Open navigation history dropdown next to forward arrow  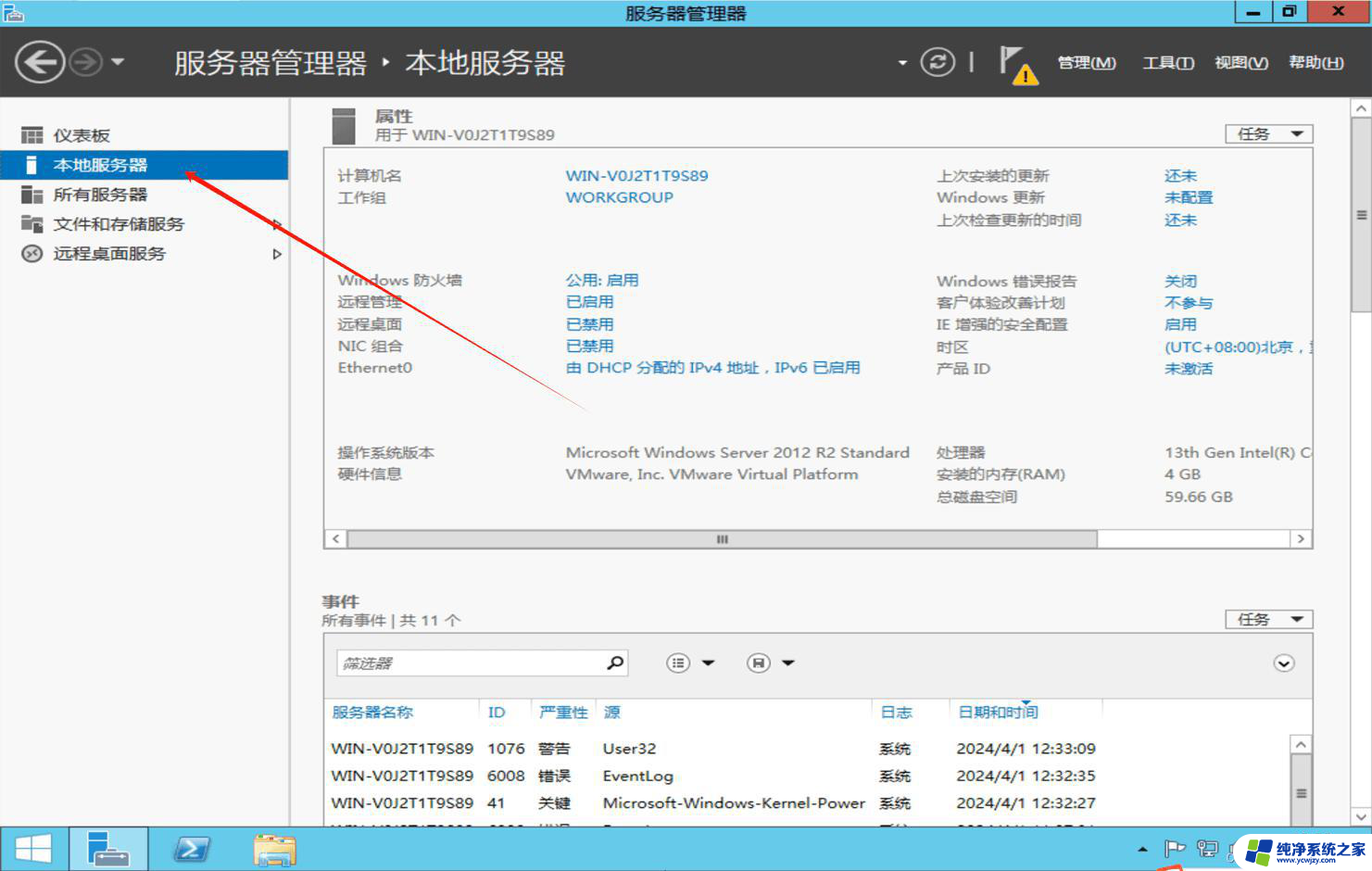click(x=118, y=63)
